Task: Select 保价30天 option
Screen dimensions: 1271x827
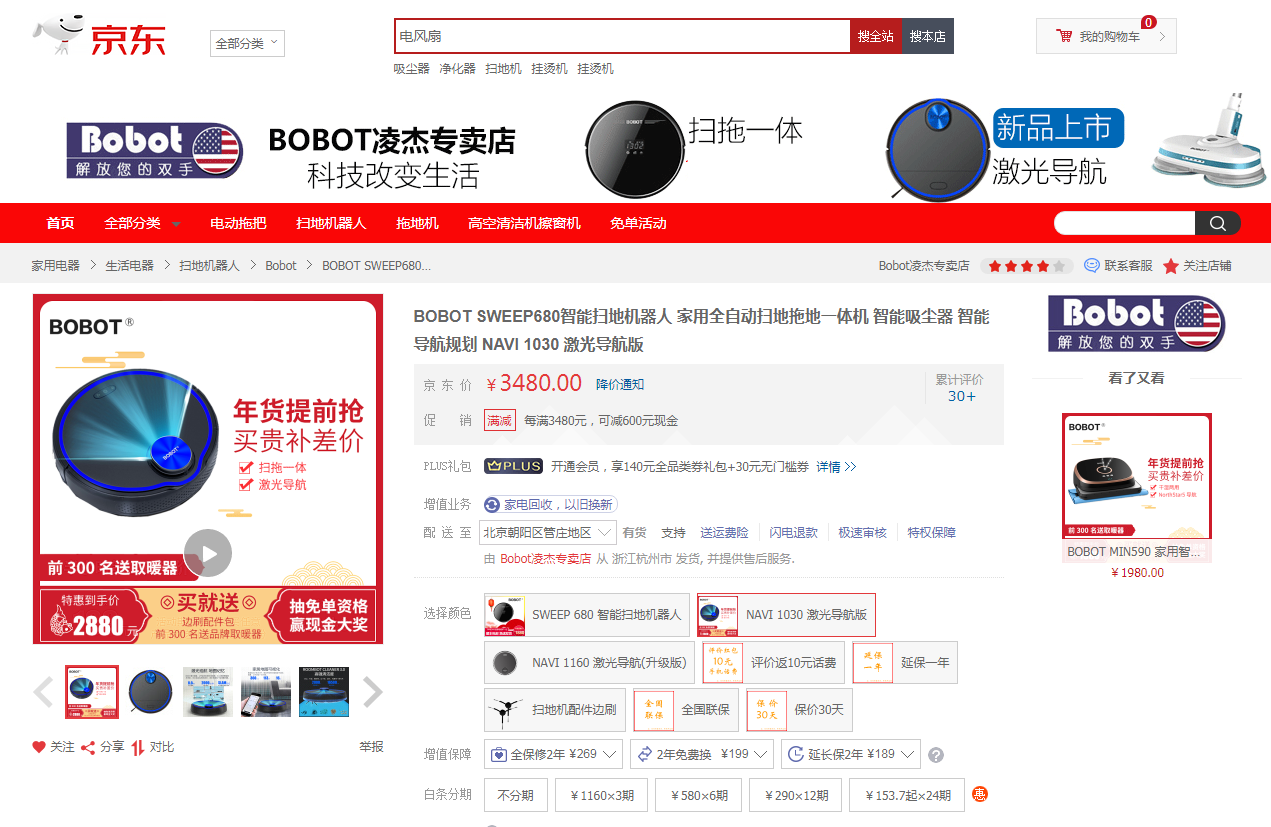Action: coord(799,710)
